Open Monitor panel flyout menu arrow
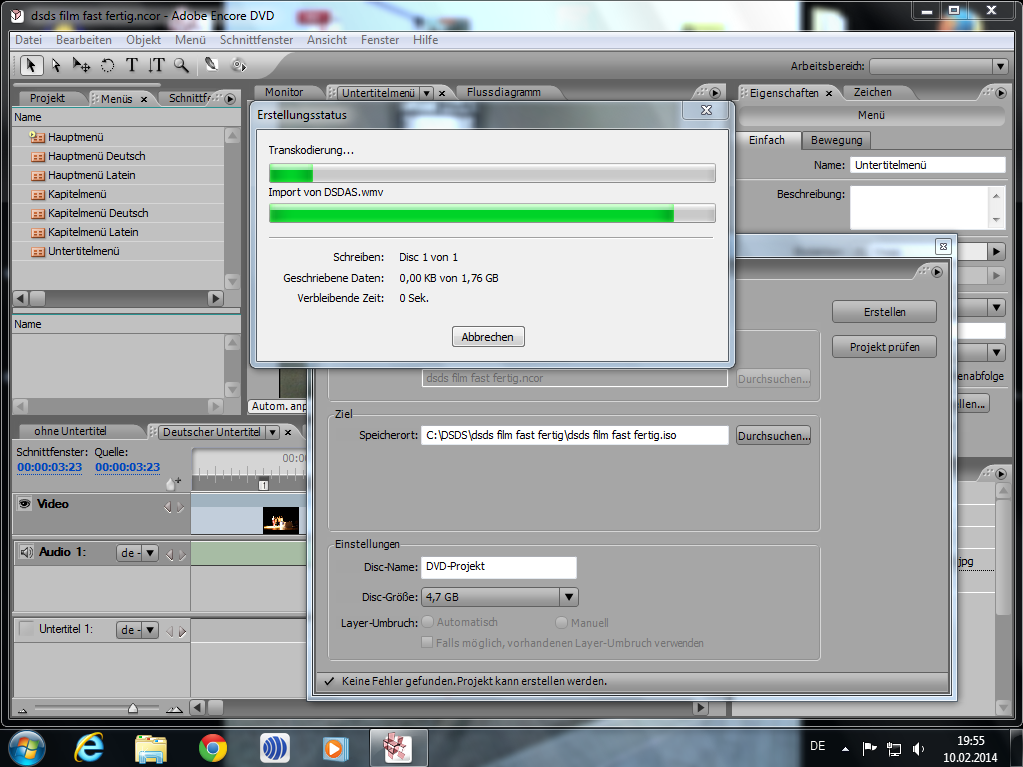This screenshot has width=1023, height=767. coord(714,93)
